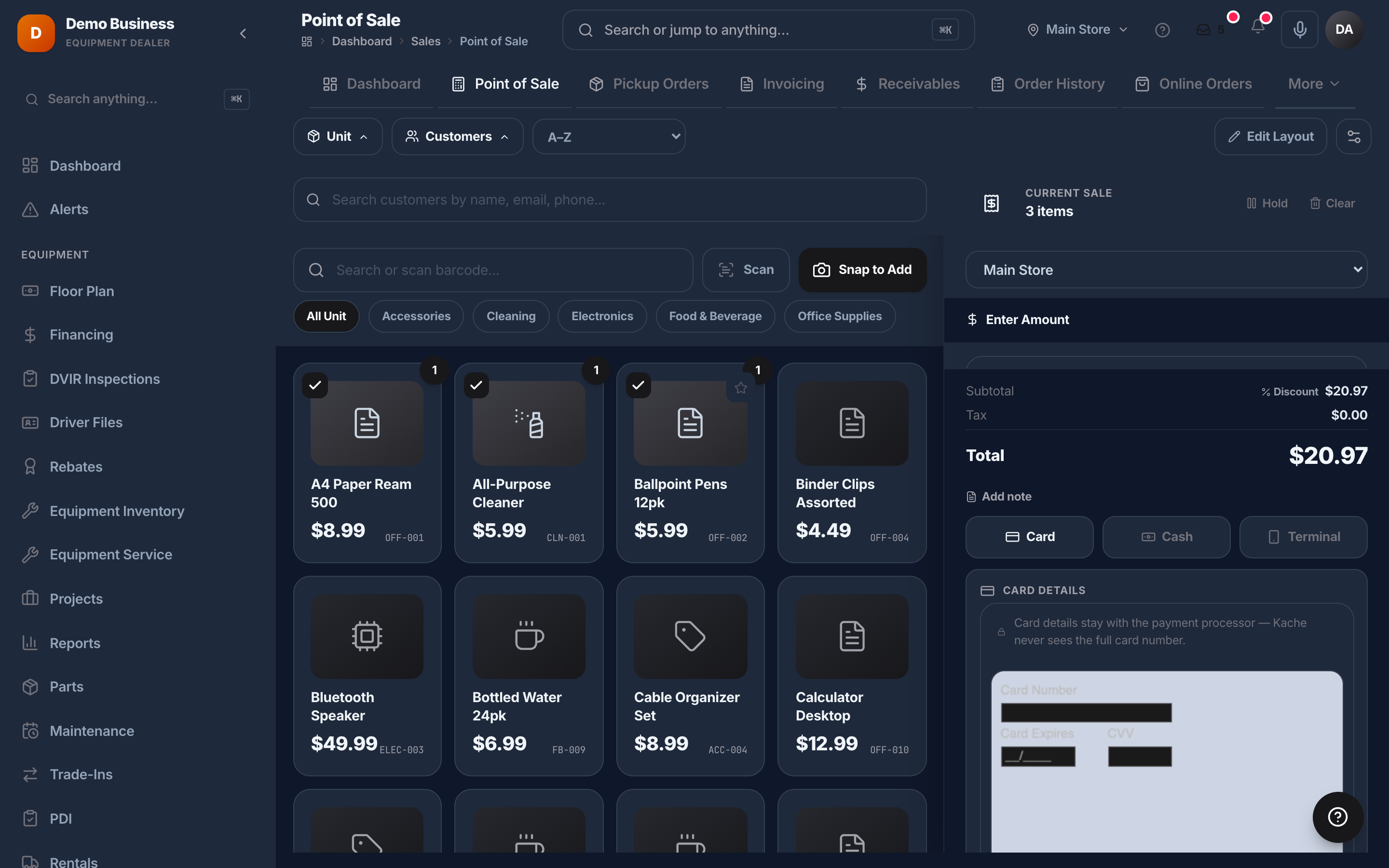Image resolution: width=1389 pixels, height=868 pixels.
Task: Select Terminal payment method
Action: pyautogui.click(x=1303, y=537)
